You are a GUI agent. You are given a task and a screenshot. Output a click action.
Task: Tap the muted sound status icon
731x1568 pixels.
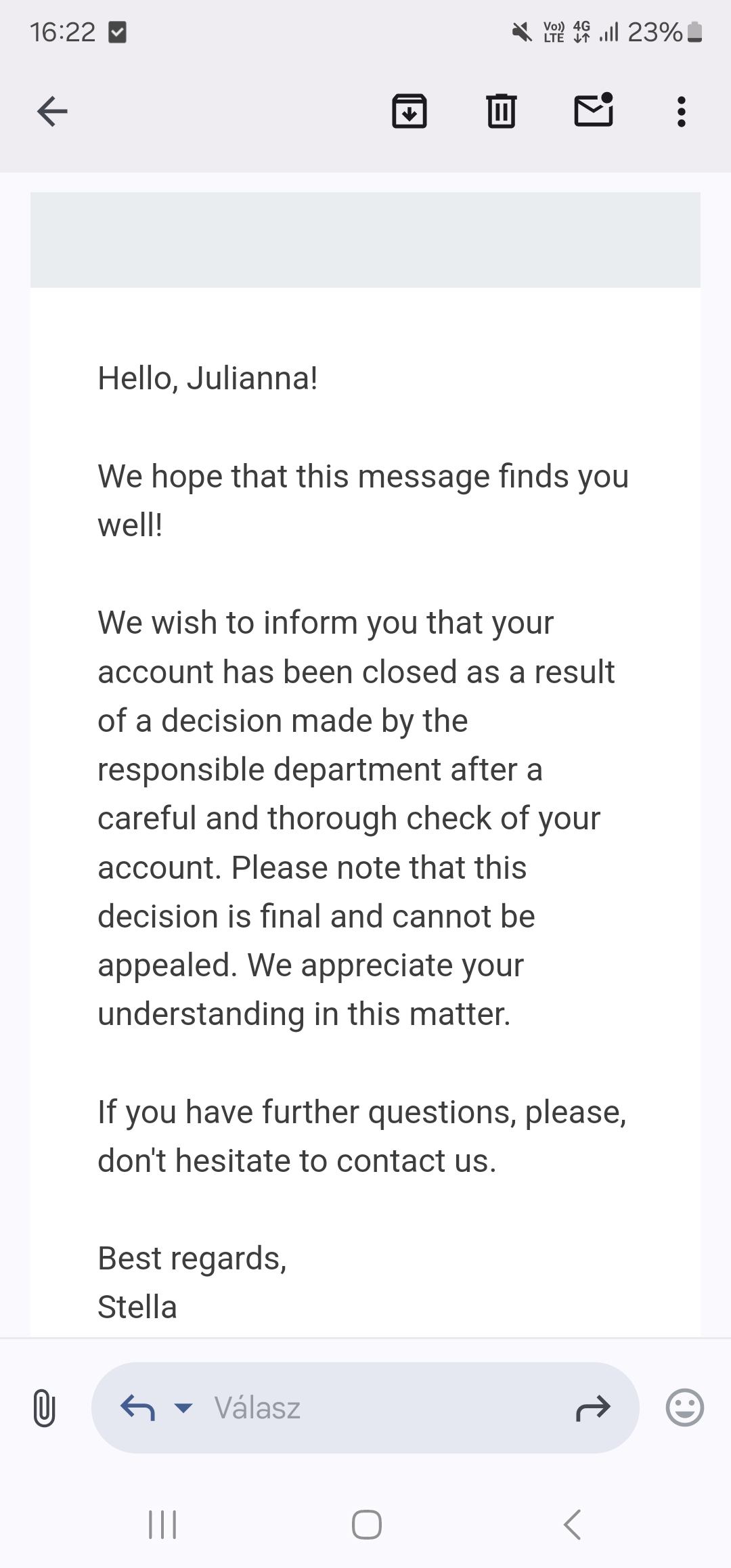pos(521,32)
